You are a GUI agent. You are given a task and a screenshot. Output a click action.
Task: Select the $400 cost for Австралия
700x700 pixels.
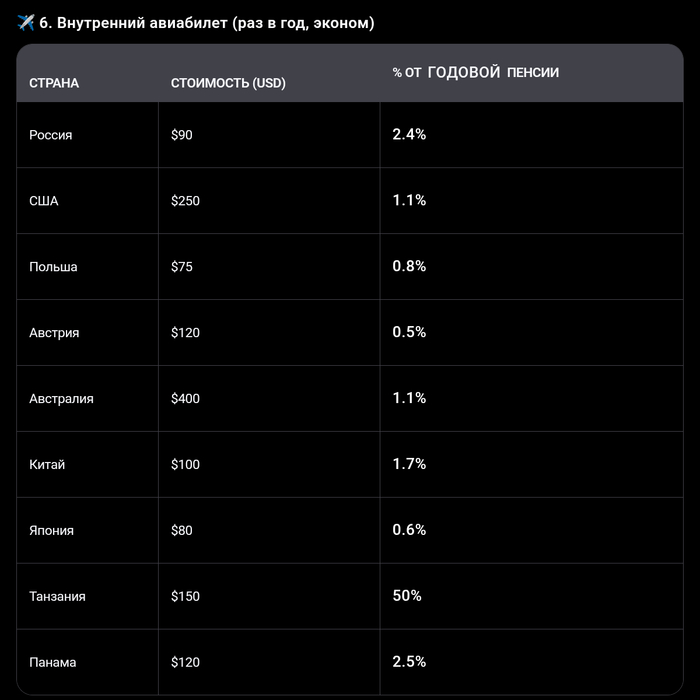point(185,399)
